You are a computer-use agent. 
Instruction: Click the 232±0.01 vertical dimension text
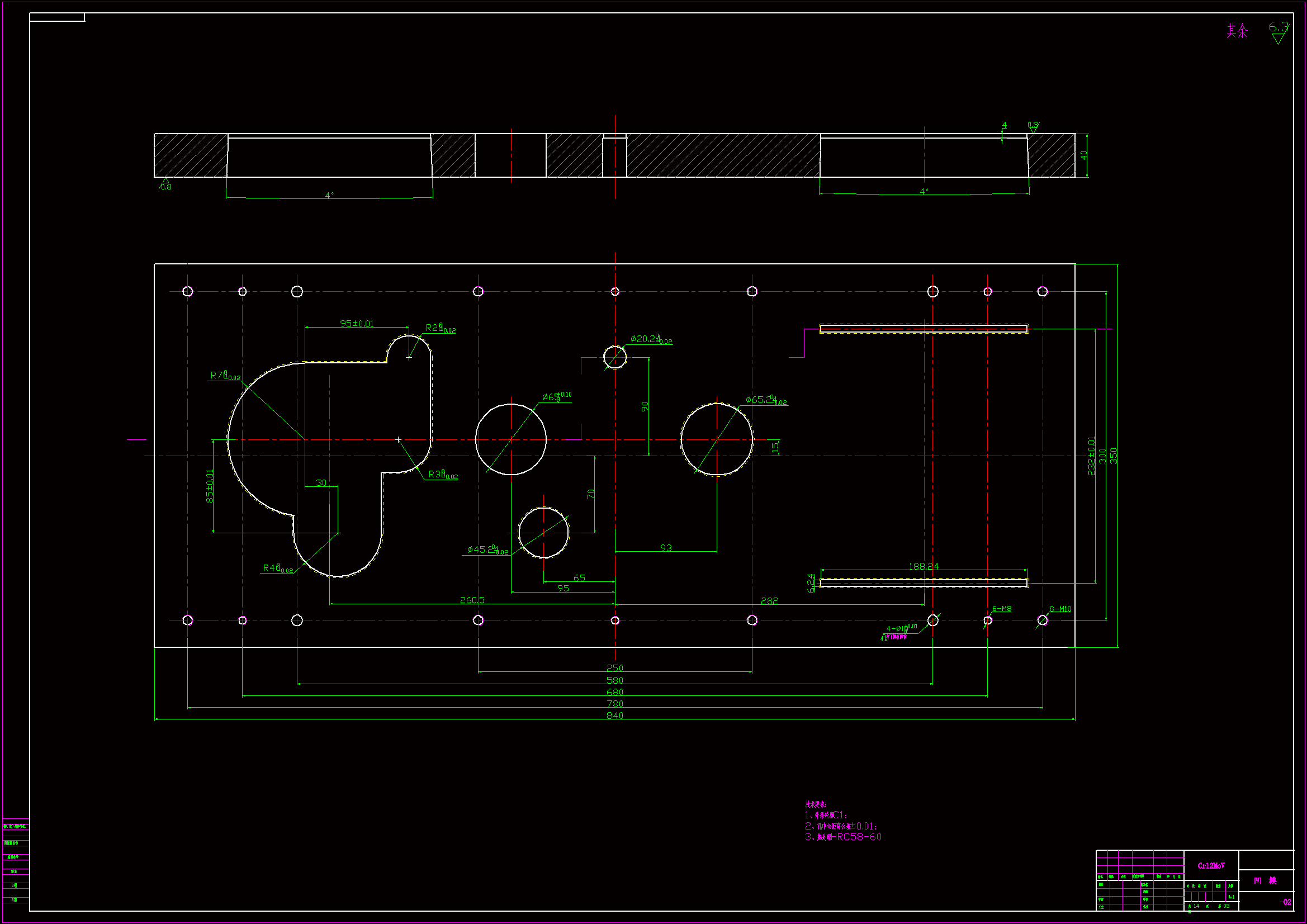(1091, 456)
